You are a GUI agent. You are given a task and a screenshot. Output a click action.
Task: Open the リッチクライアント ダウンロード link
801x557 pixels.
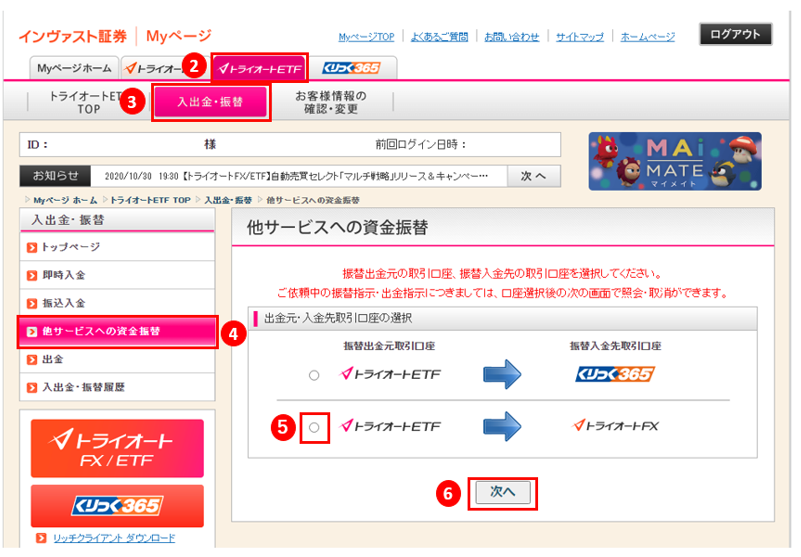coord(114,538)
